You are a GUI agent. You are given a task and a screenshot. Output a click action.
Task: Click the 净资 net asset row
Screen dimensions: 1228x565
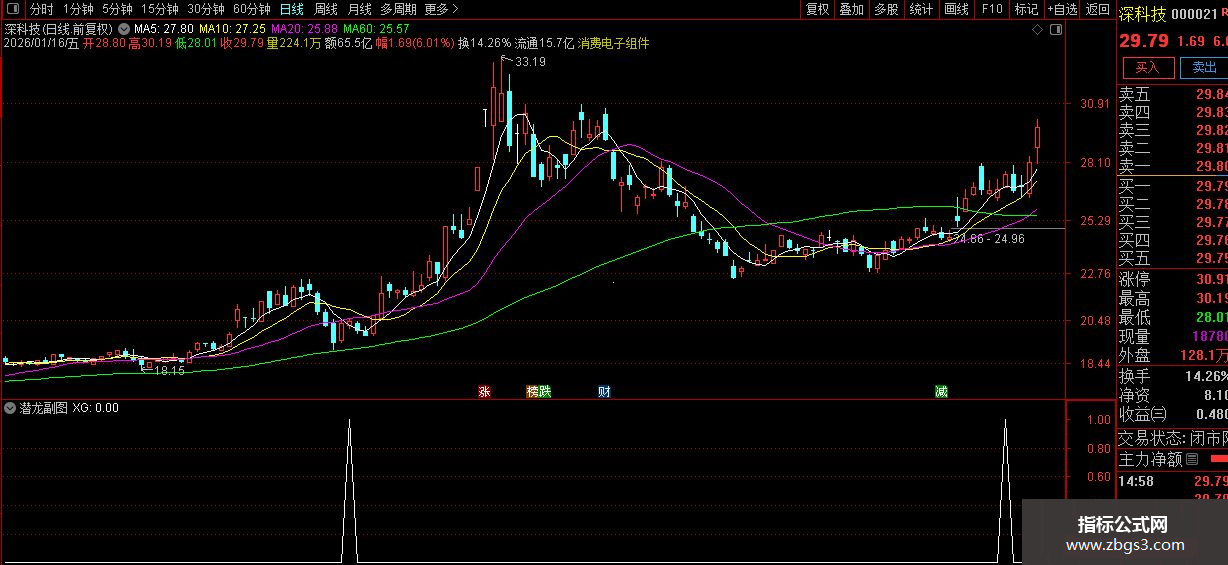1173,395
